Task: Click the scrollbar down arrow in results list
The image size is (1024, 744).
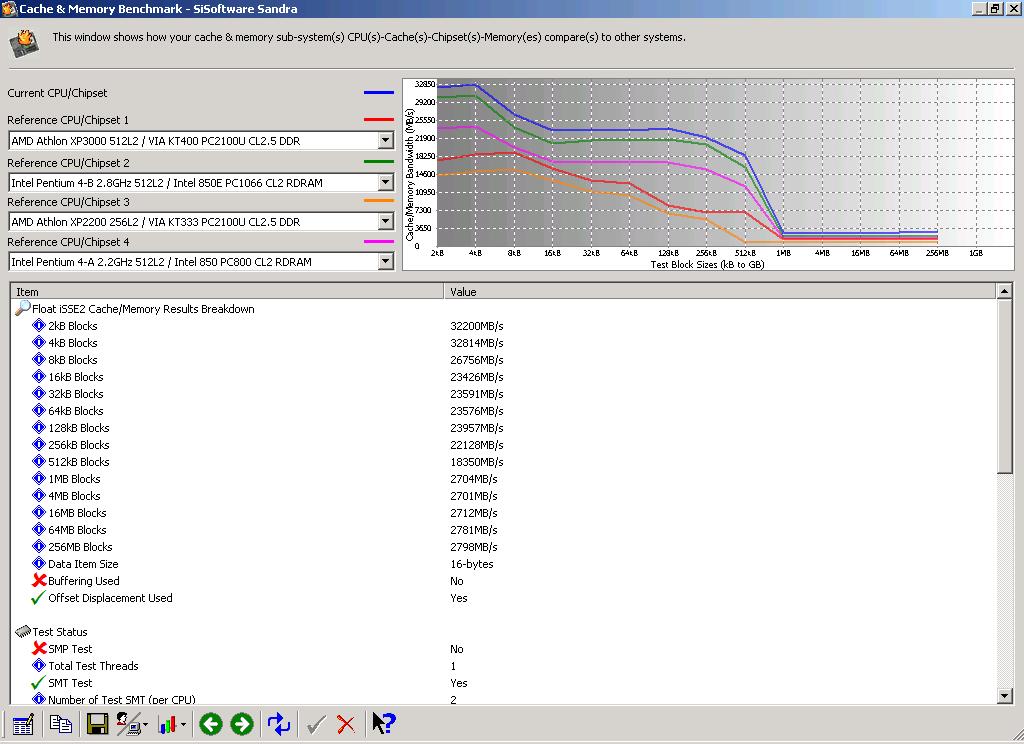Action: click(x=1004, y=696)
